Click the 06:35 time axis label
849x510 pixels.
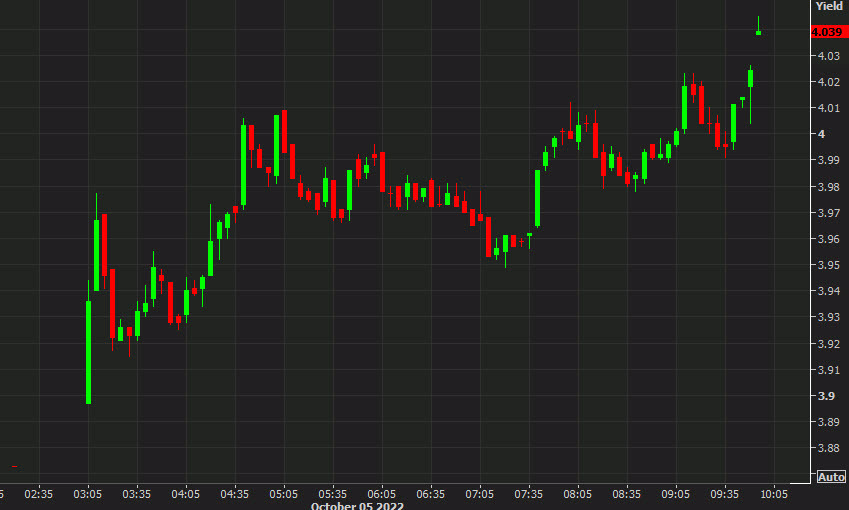[x=430, y=494]
